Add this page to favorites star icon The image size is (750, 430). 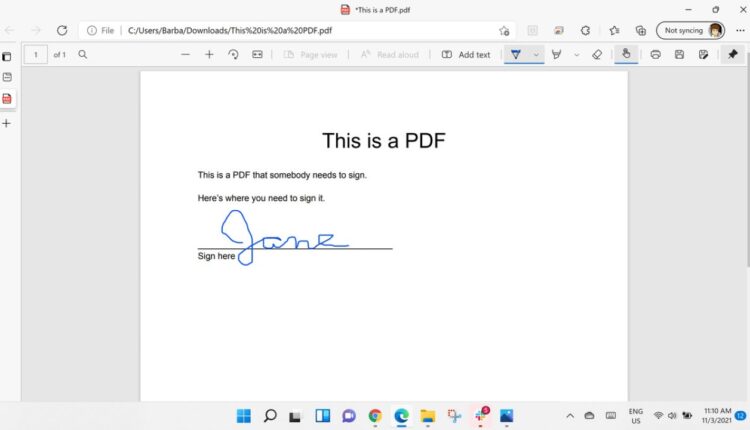(x=504, y=31)
